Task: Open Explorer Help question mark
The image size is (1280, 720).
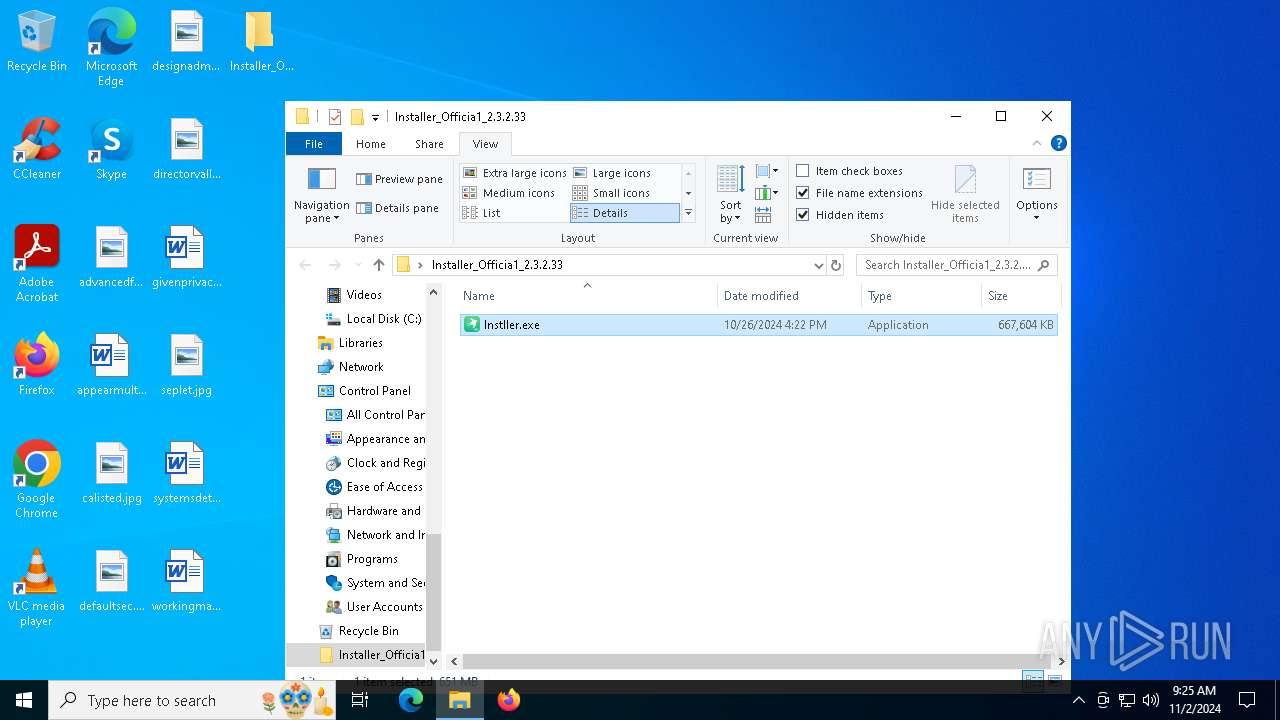Action: coord(1059,143)
